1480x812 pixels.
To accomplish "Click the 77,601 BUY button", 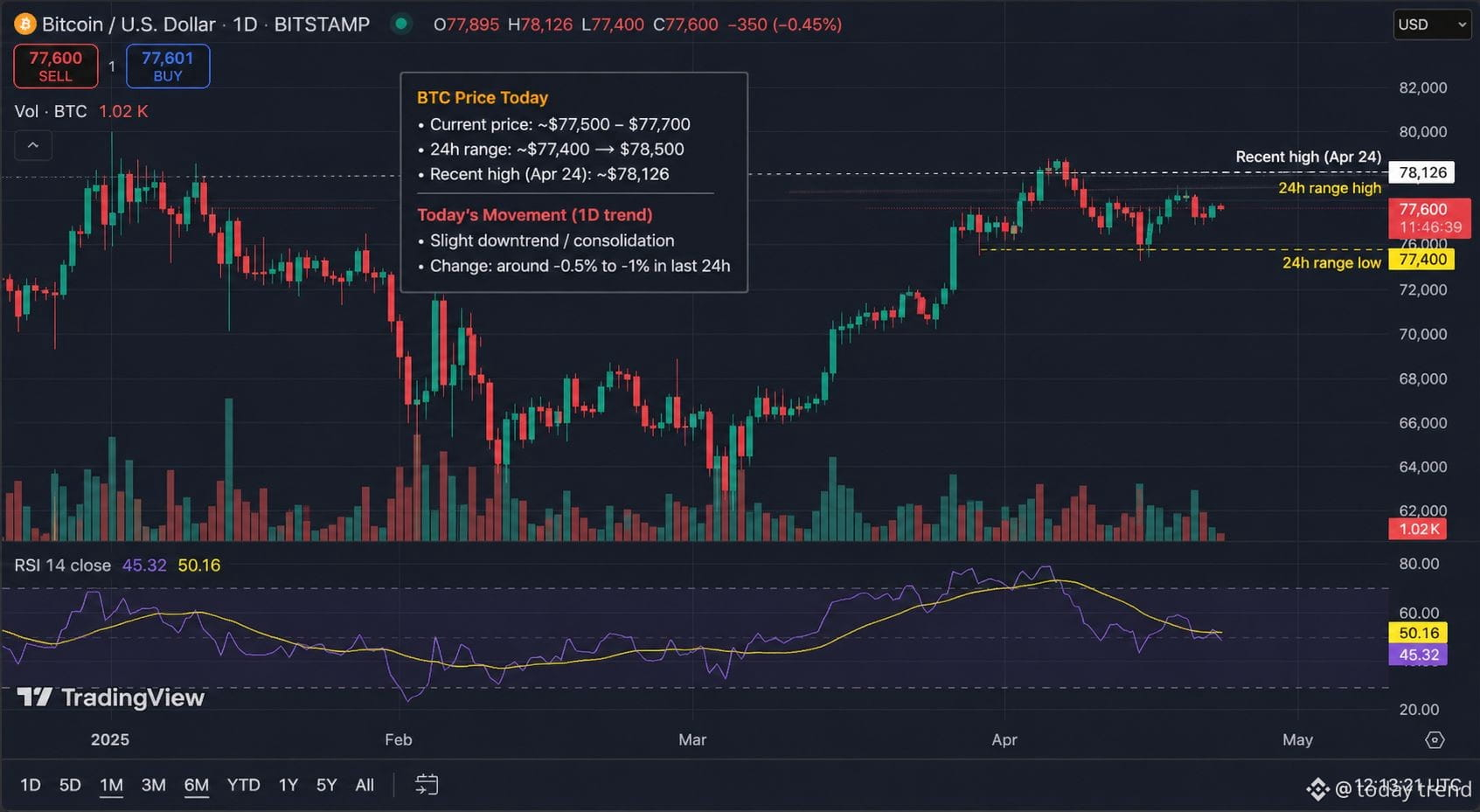I will coord(168,66).
